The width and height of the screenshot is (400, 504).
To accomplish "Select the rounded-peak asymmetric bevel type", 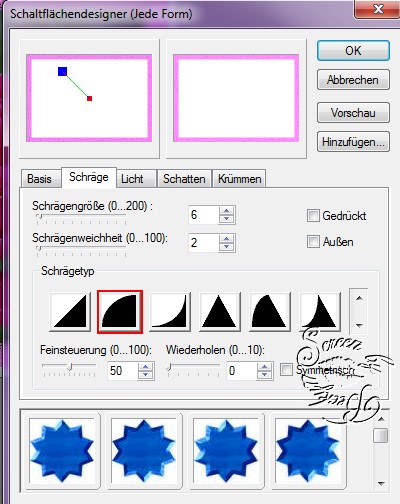I will pos(270,311).
